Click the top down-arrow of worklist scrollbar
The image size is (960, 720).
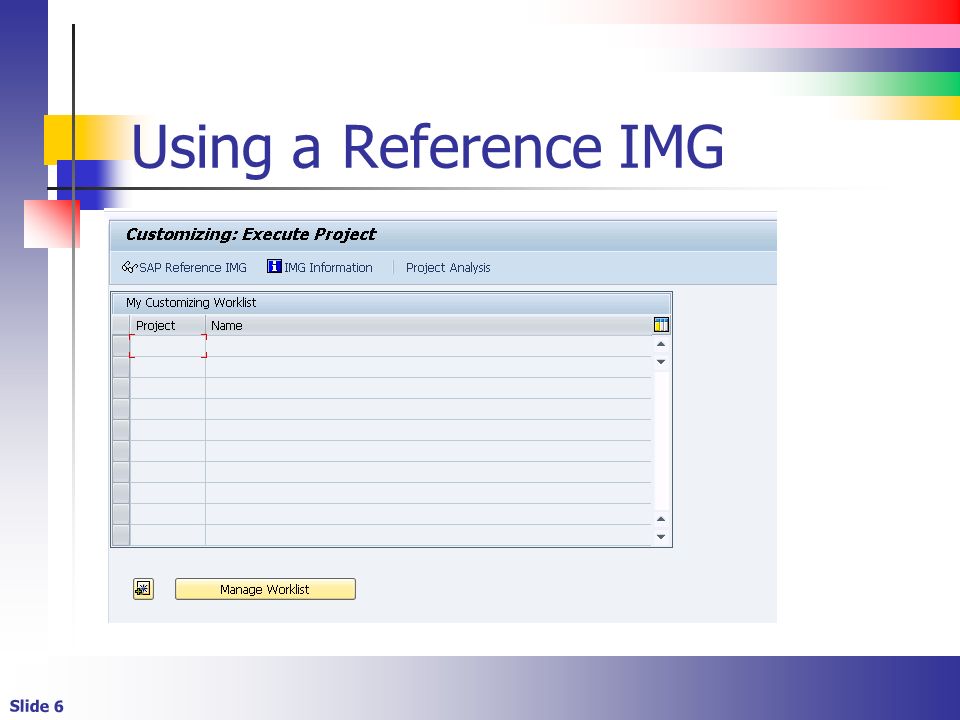click(661, 362)
